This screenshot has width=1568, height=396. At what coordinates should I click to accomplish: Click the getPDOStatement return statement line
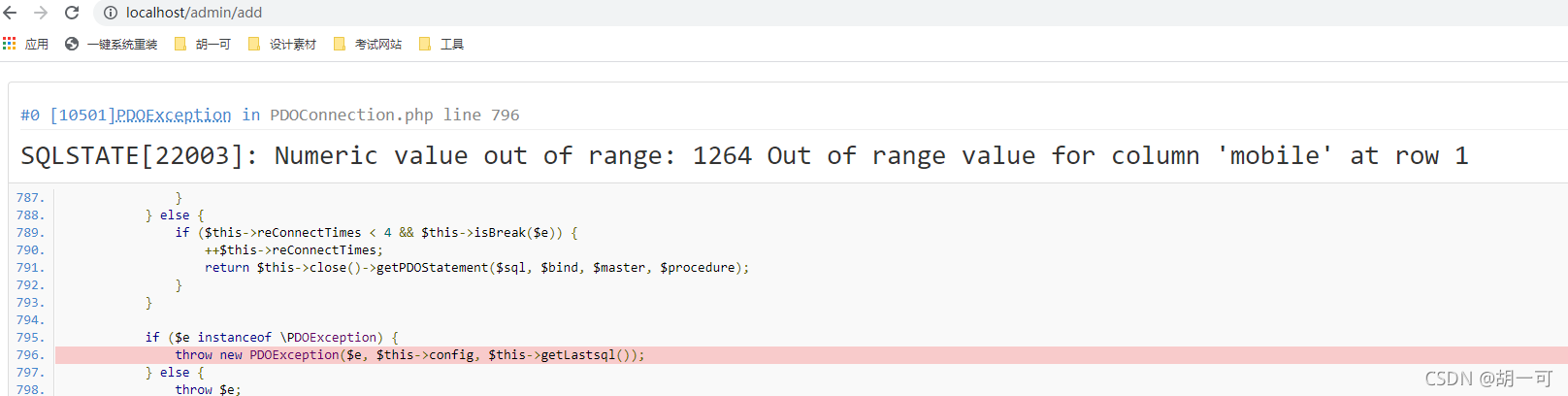pos(475,268)
